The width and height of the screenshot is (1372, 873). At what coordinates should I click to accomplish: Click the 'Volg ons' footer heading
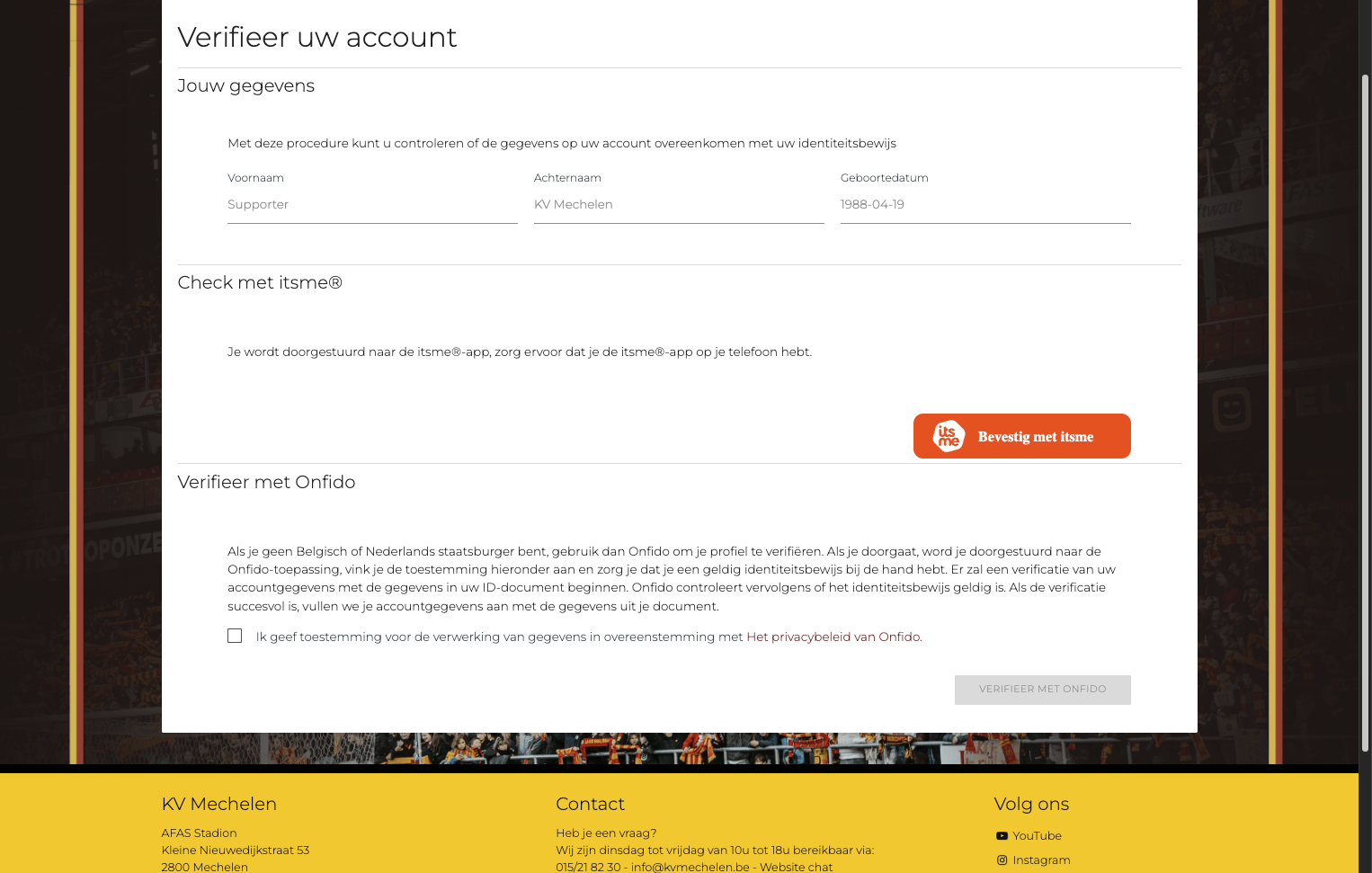1031,805
